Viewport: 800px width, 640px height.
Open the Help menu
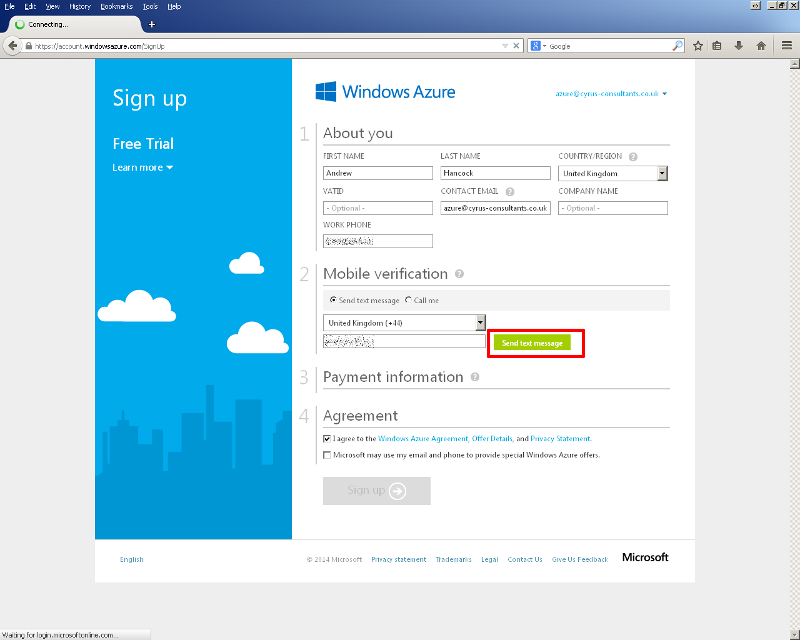[x=174, y=7]
